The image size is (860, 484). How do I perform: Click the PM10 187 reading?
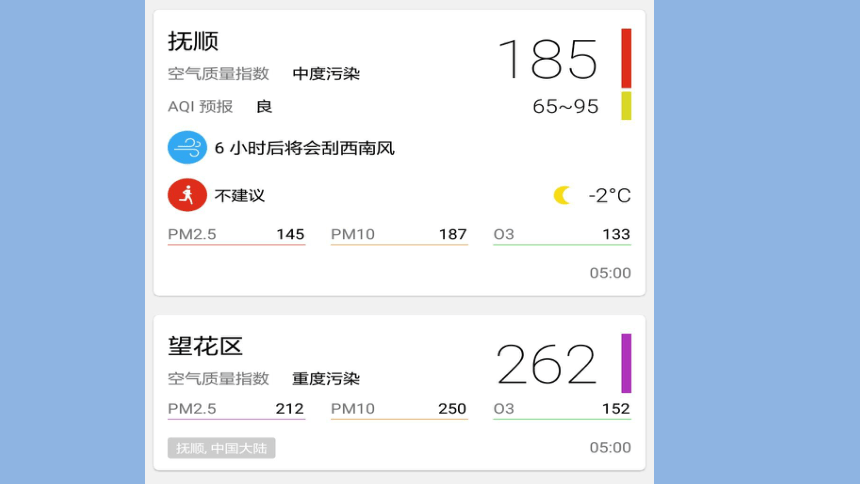(399, 235)
